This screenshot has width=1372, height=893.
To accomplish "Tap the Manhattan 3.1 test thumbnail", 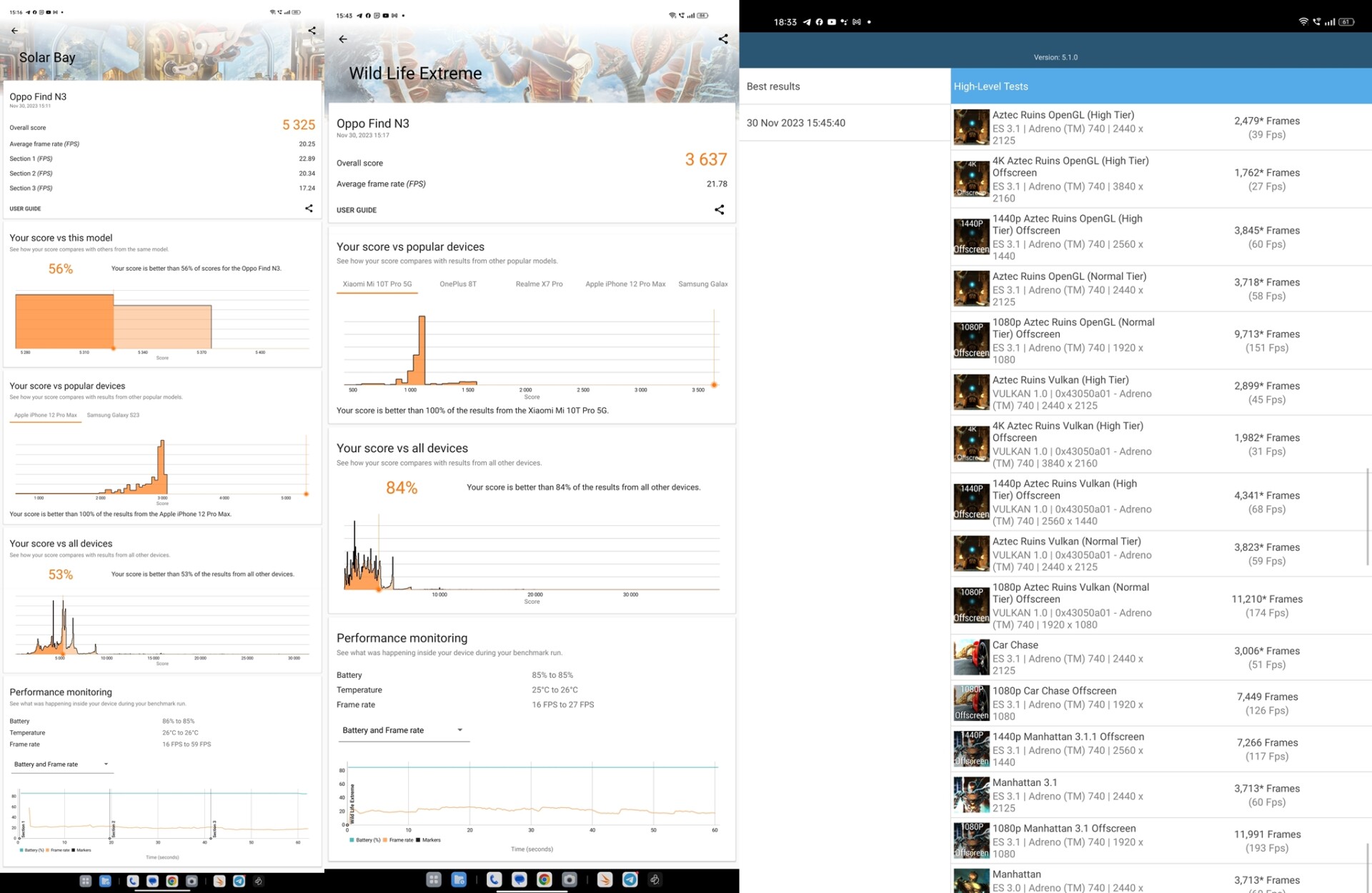I will (x=971, y=795).
